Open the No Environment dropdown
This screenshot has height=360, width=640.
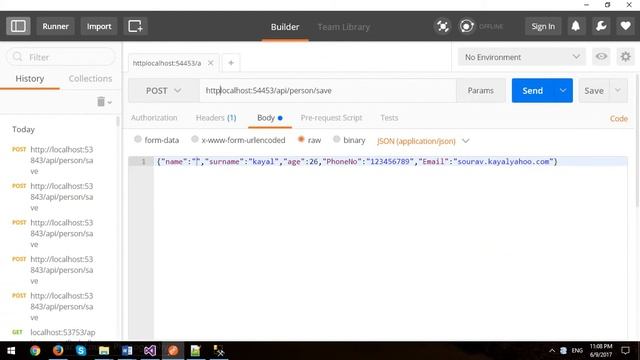click(x=522, y=57)
